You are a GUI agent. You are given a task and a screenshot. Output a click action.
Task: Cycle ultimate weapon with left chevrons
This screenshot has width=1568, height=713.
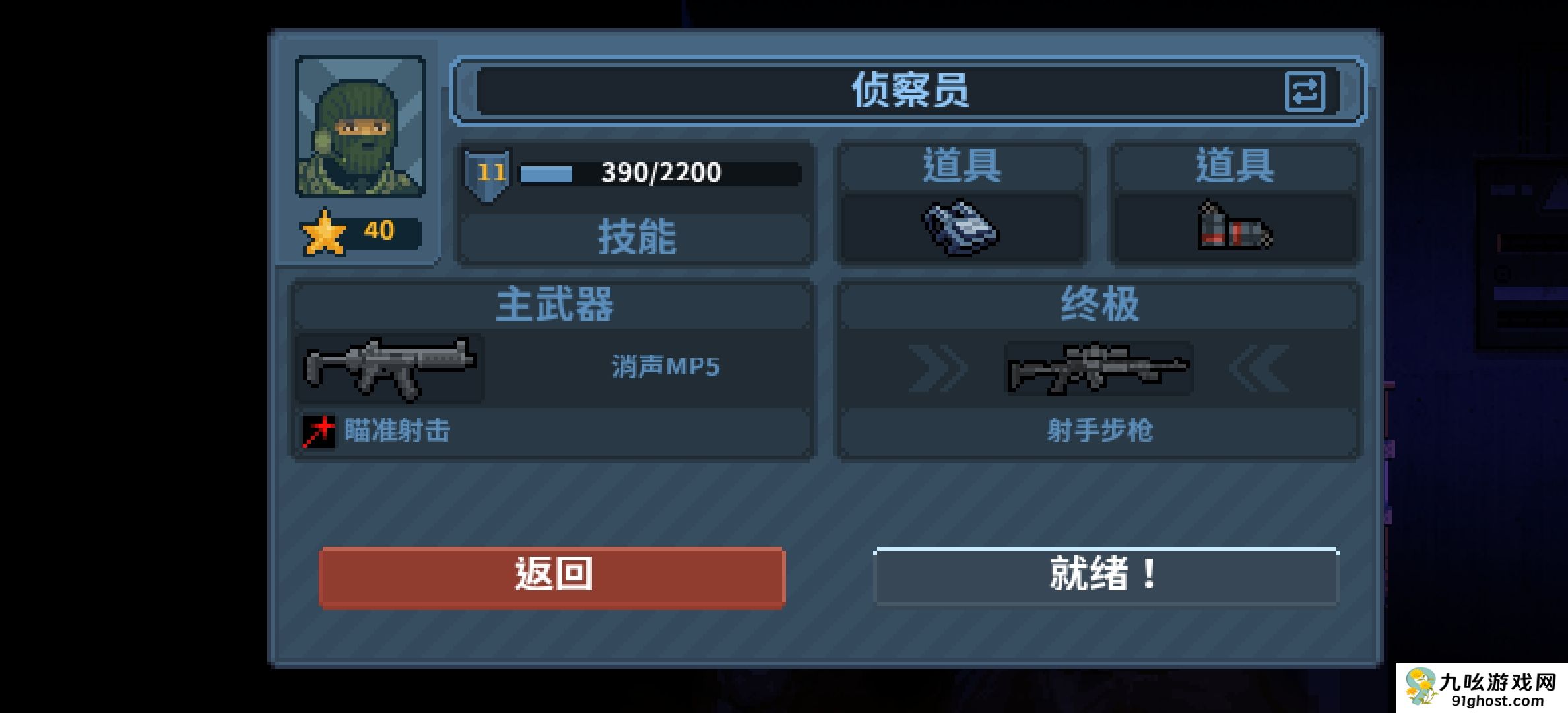coord(1259,368)
